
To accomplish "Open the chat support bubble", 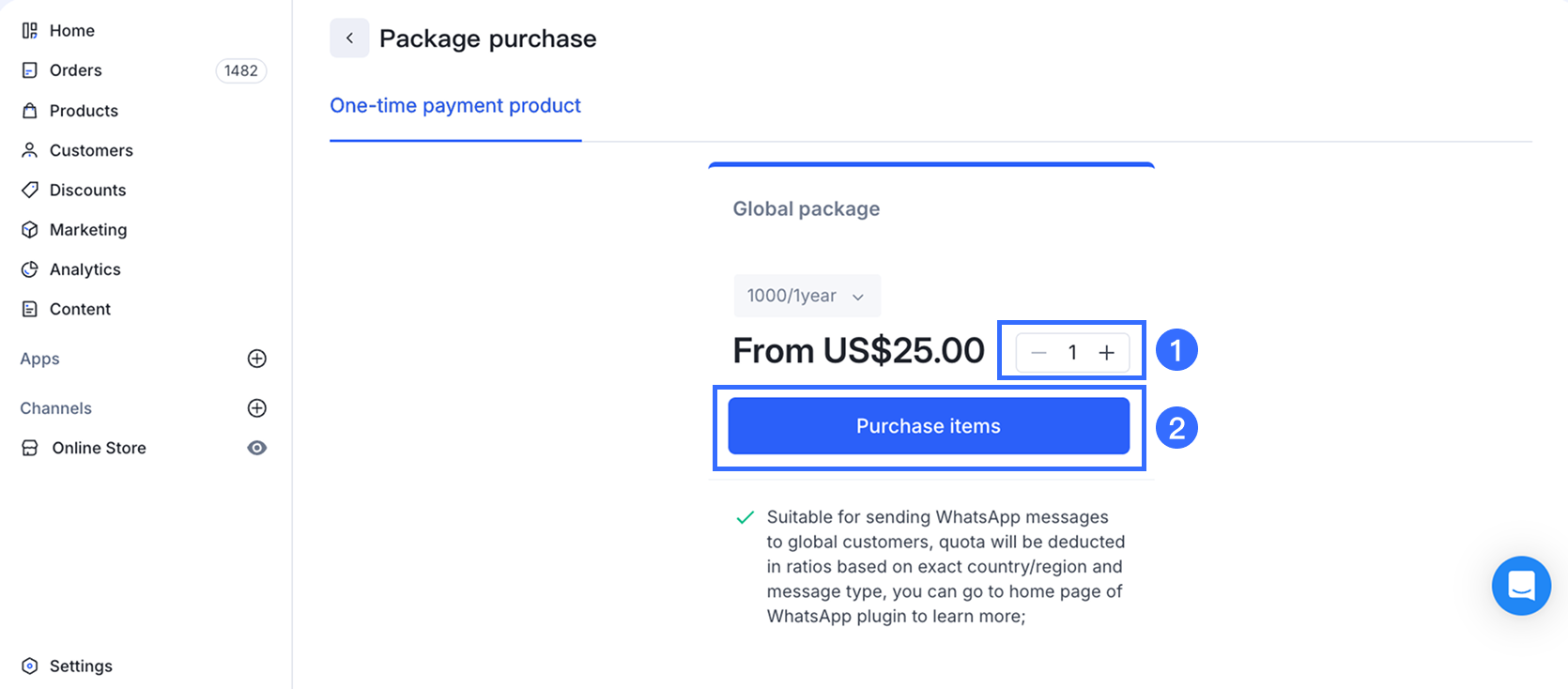I will tap(1521, 586).
